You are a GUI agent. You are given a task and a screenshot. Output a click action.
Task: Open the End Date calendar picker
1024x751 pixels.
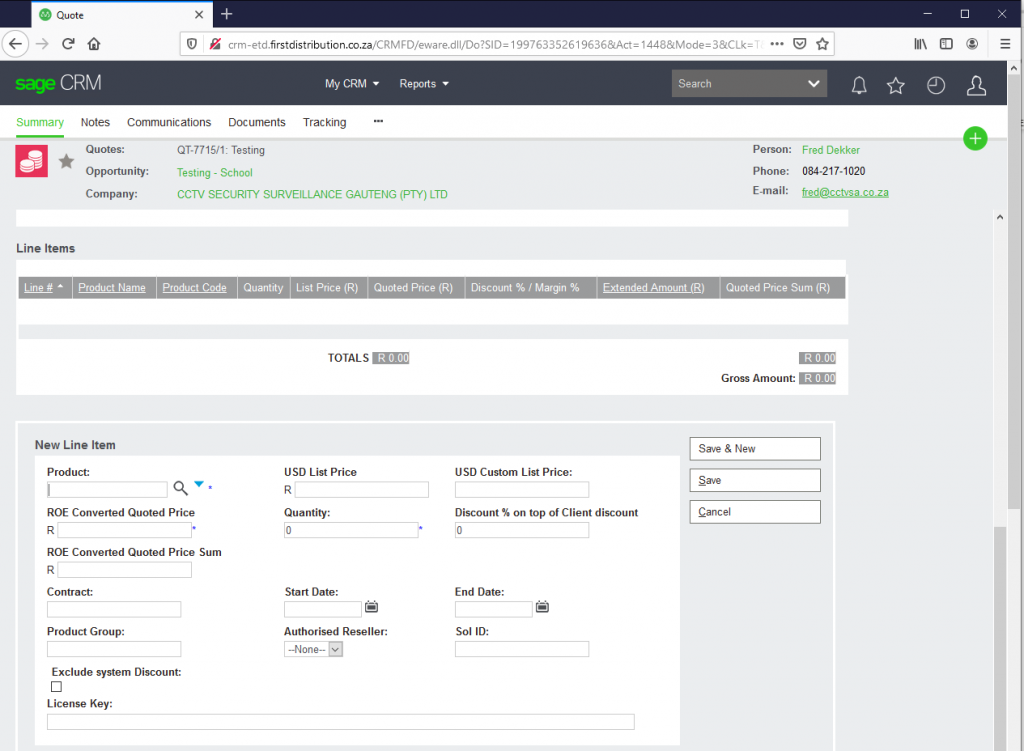coord(542,607)
